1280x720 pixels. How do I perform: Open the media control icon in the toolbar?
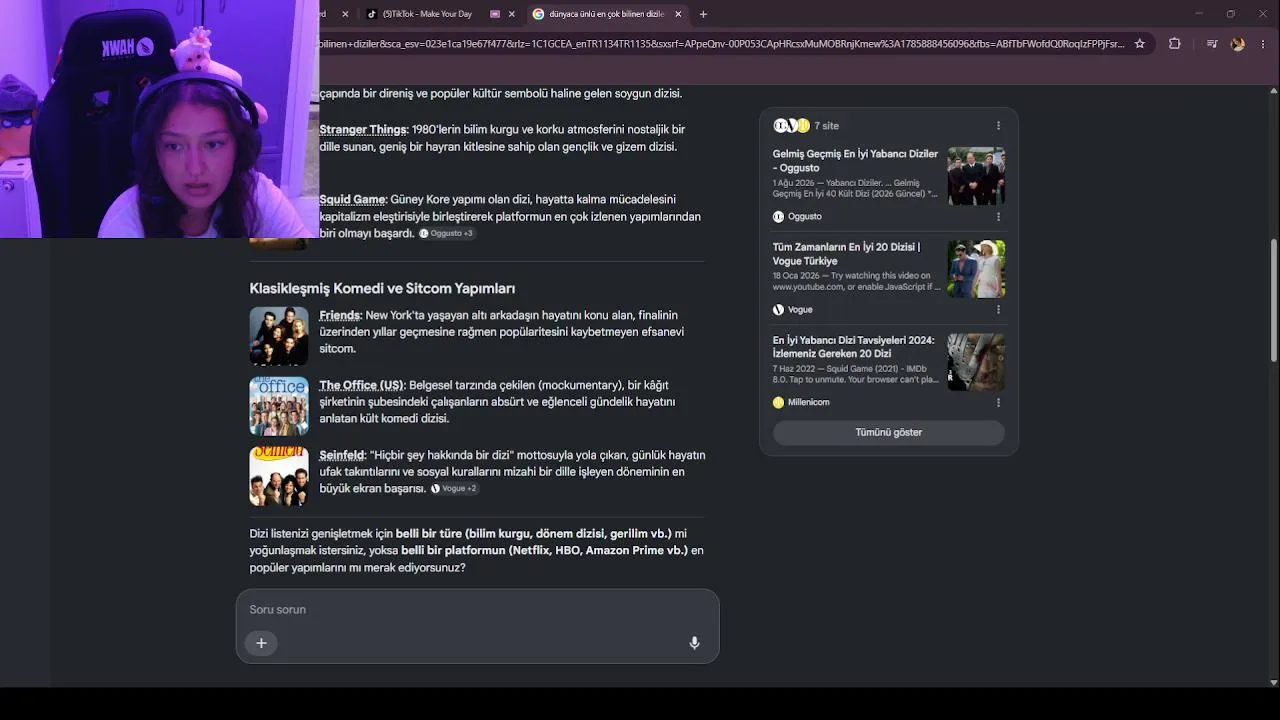pos(1212,44)
